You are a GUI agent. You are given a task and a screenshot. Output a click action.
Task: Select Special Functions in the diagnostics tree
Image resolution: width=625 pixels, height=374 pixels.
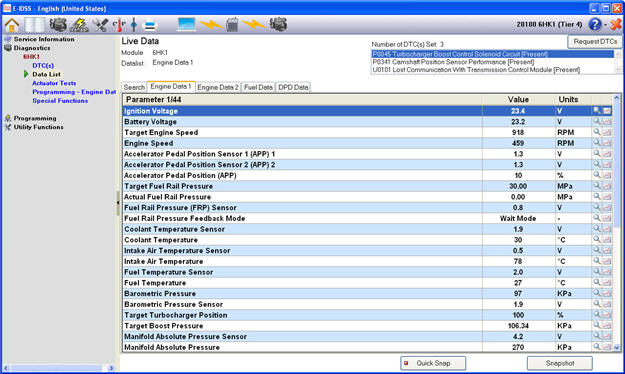60,100
